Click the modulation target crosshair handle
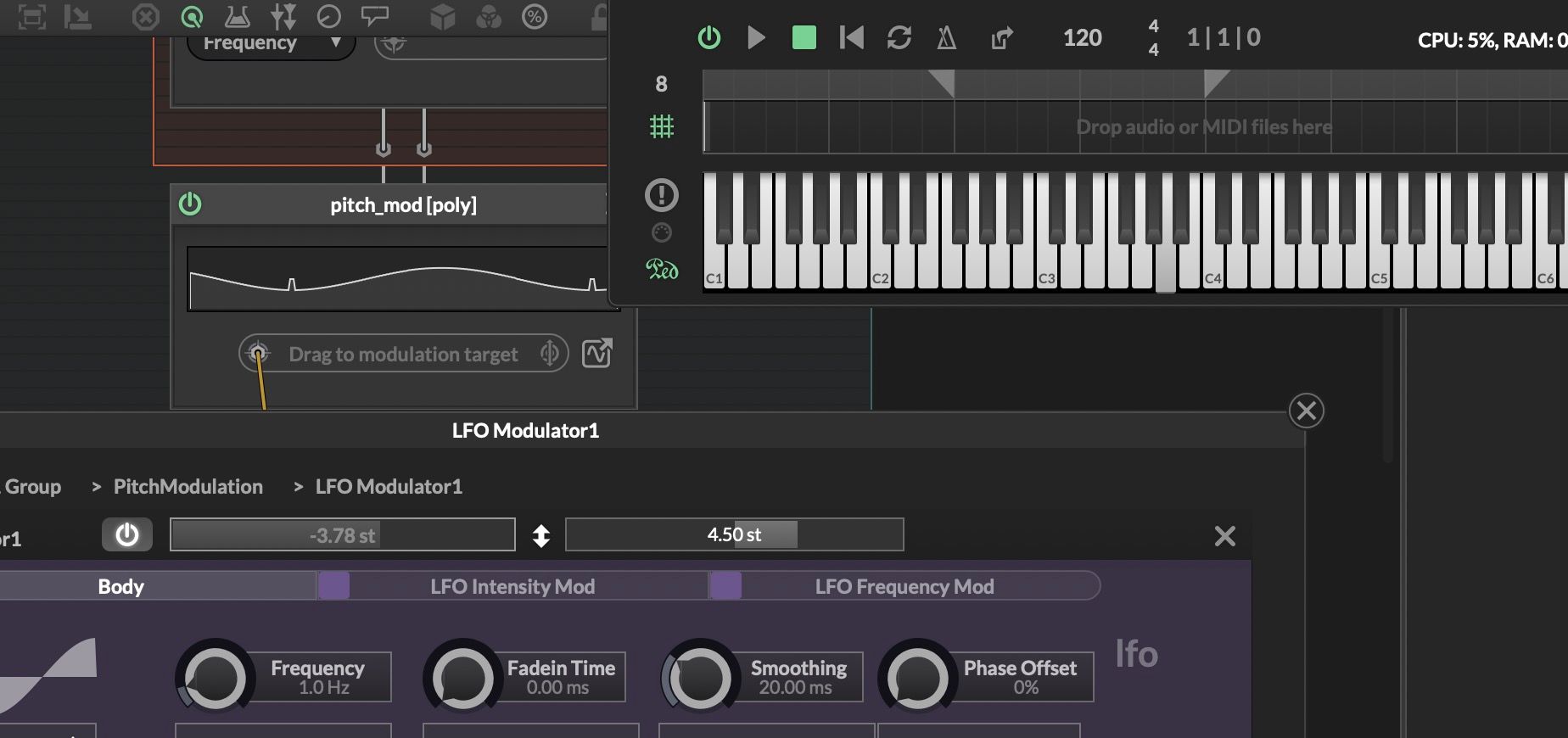This screenshot has height=738, width=1568. point(258,353)
